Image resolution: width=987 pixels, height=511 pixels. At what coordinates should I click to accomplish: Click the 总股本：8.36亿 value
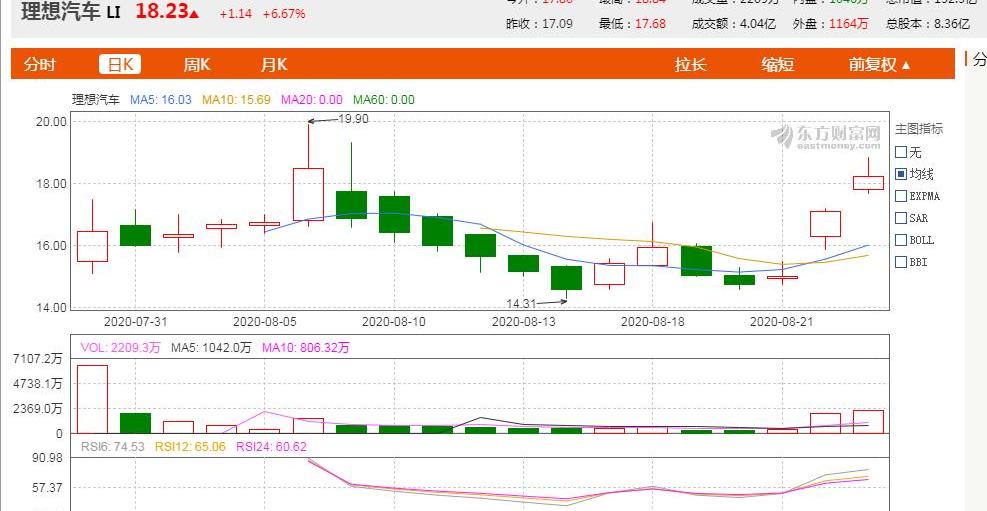[928, 24]
